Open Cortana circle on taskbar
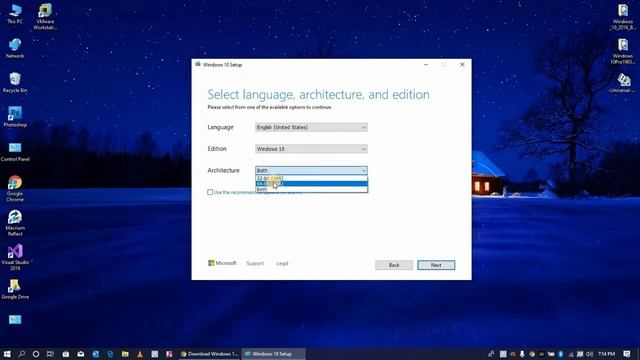This screenshot has height=360, width=640. click(36, 354)
